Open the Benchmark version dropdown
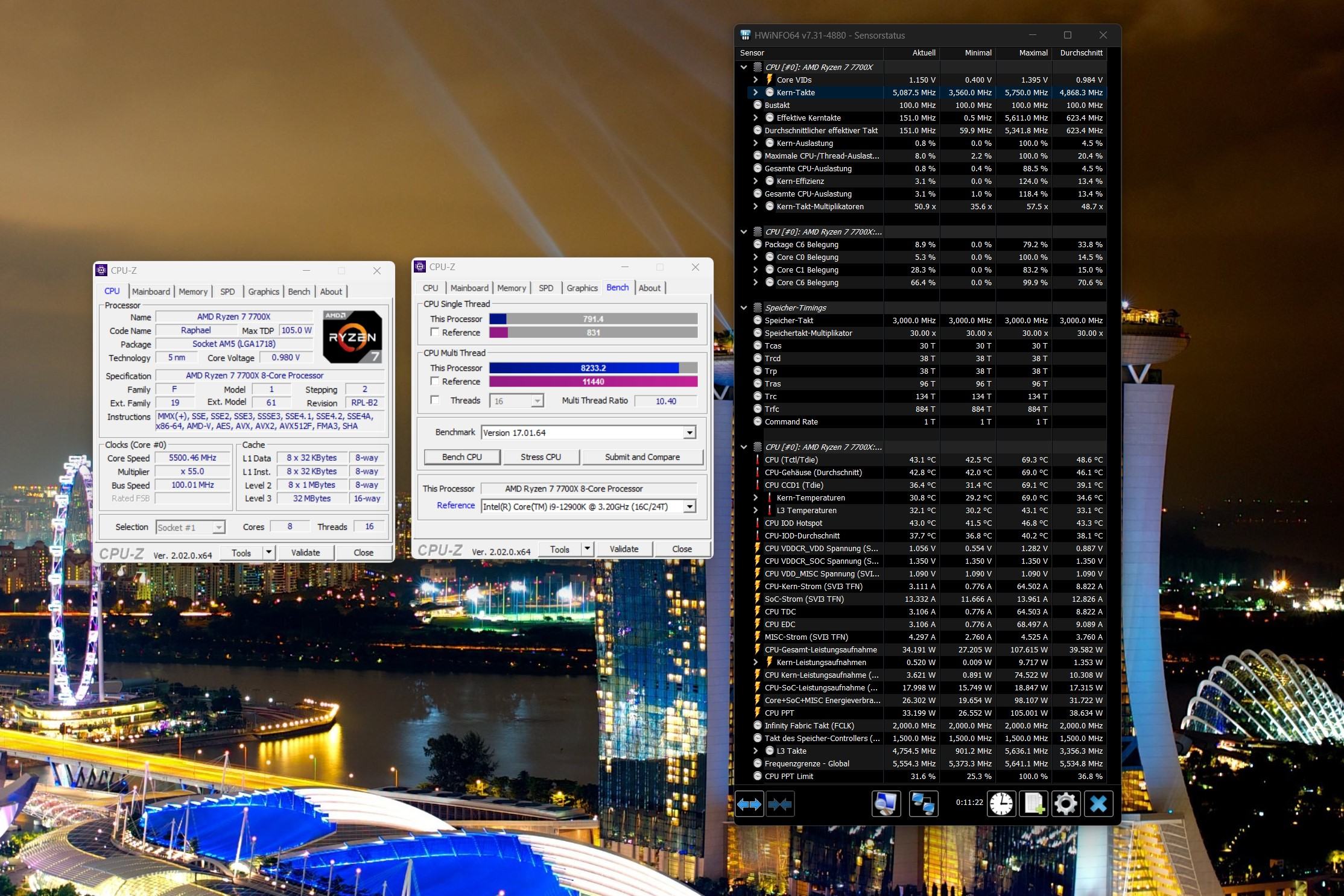The width and height of the screenshot is (1344, 896). [689, 433]
